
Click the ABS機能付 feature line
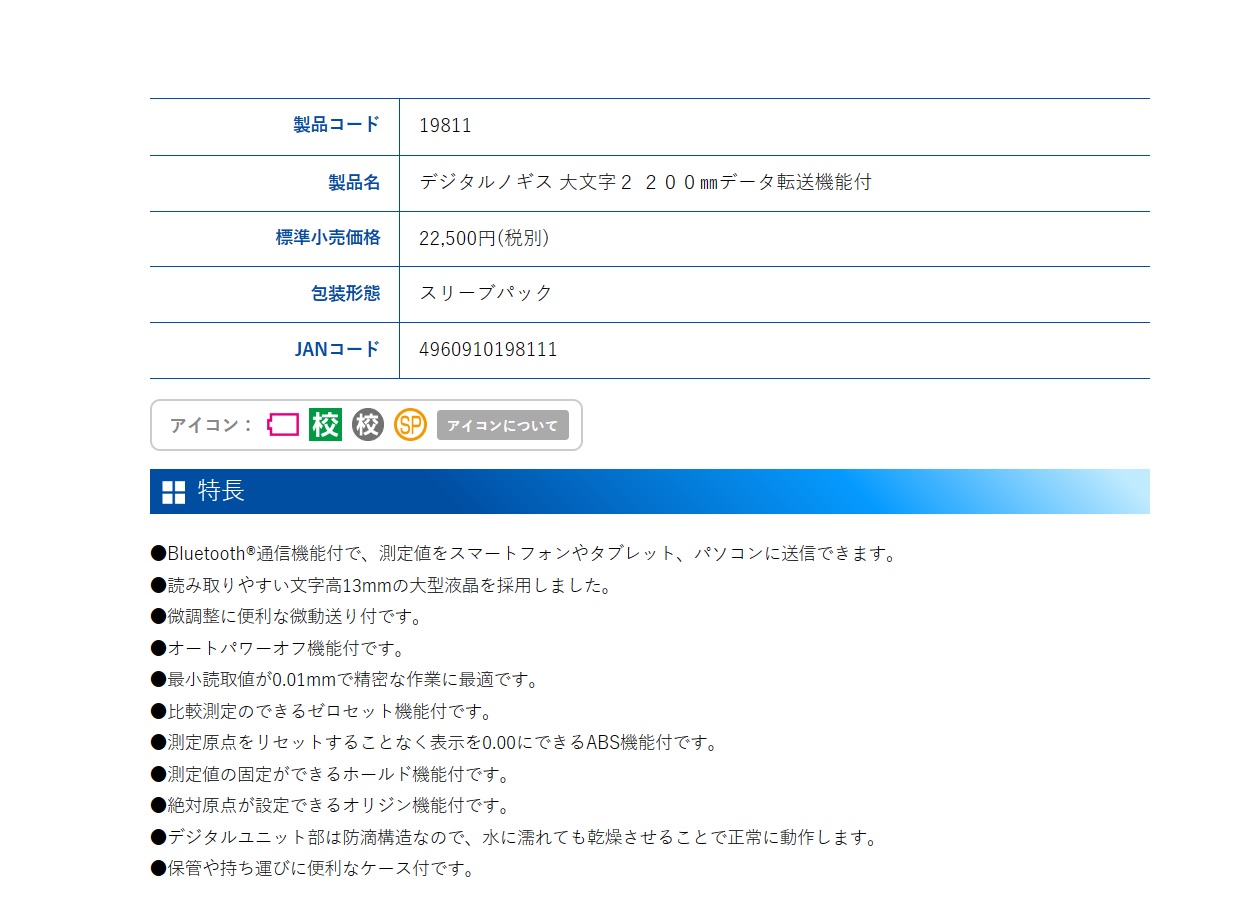434,743
